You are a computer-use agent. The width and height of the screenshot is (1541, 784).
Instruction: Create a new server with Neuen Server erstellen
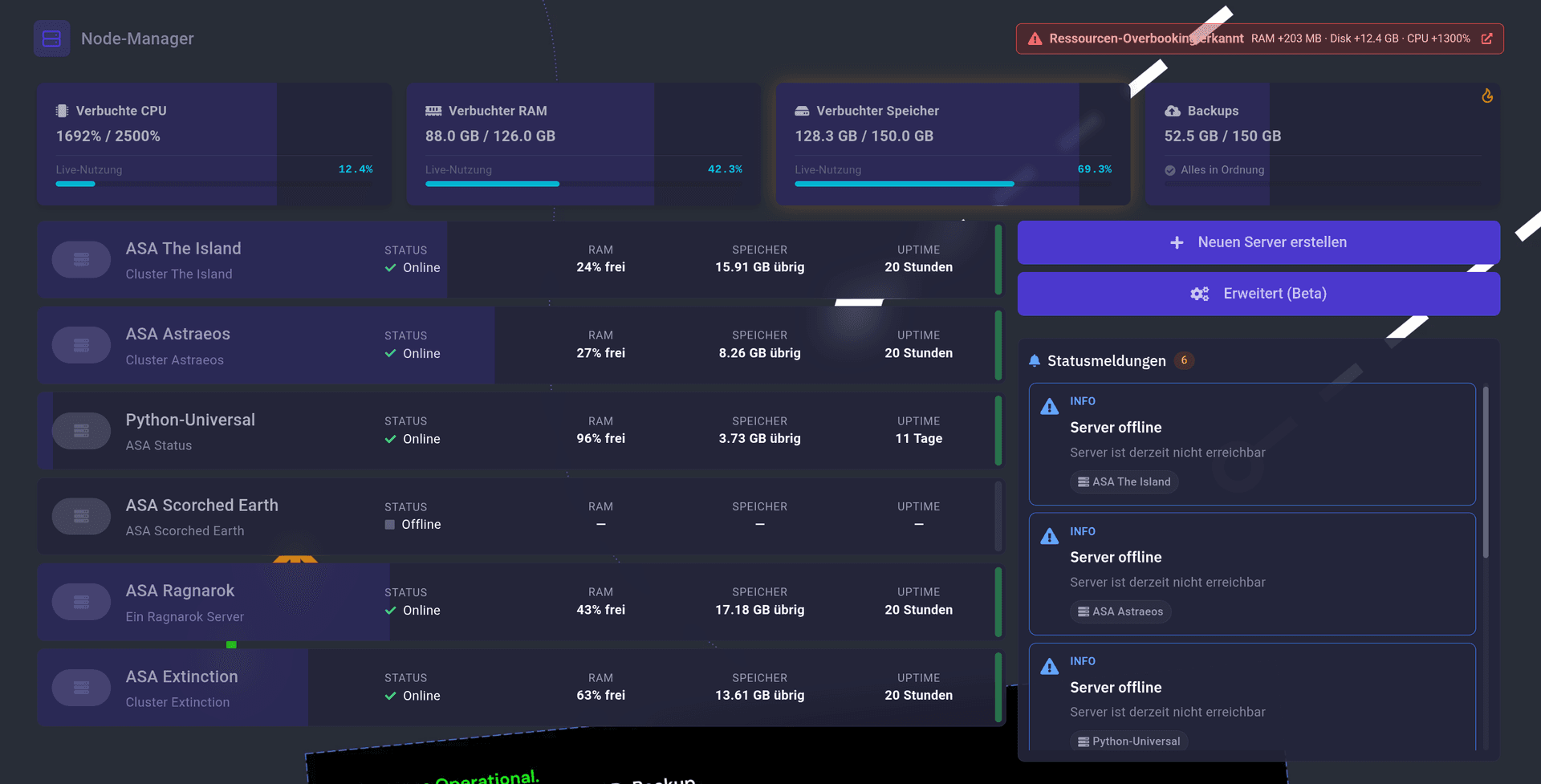(x=1258, y=242)
